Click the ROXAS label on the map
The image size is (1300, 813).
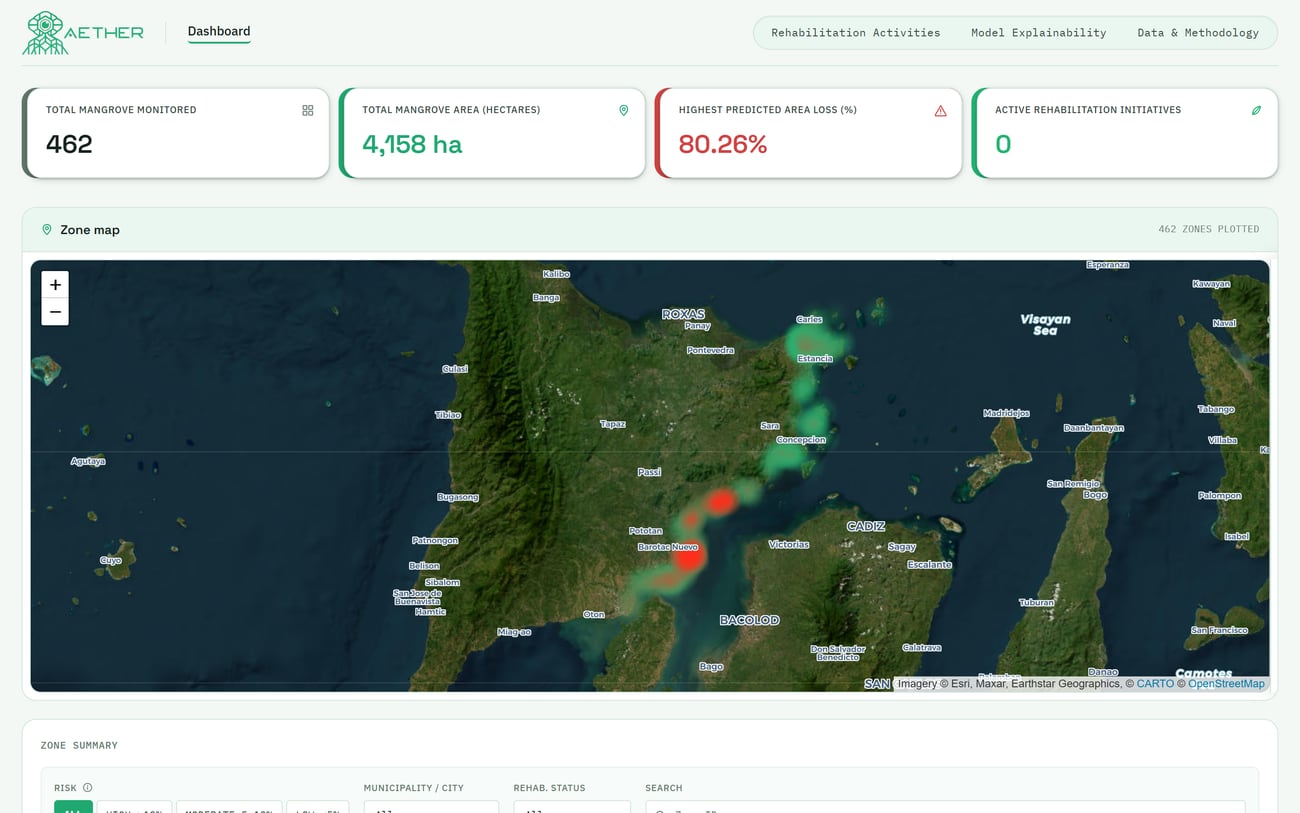pos(683,314)
